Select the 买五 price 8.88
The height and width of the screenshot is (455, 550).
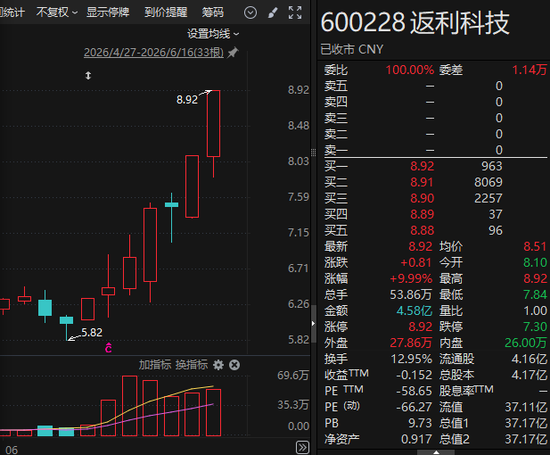(x=422, y=230)
